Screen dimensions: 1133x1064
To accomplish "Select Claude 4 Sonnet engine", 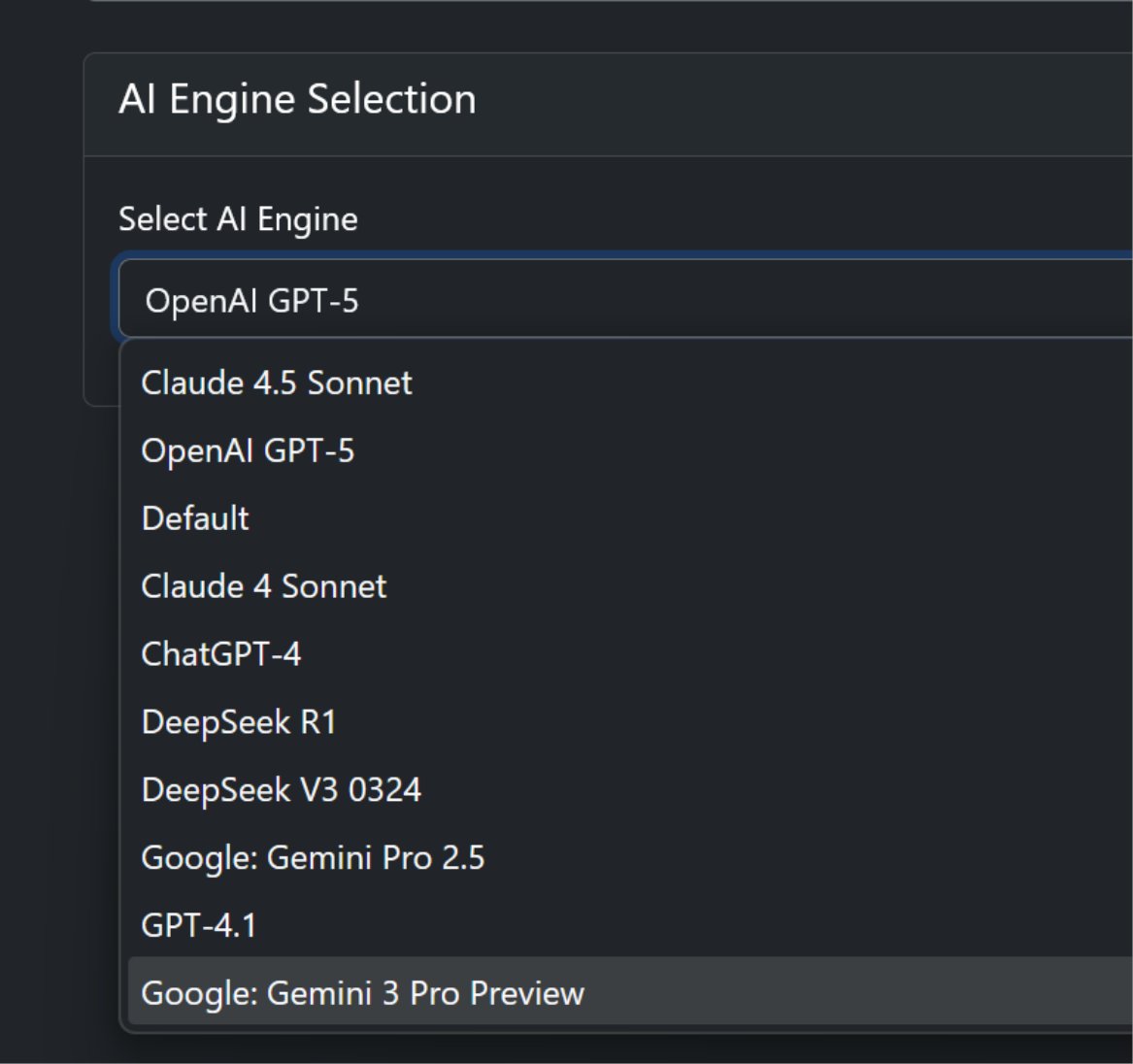I will [264, 586].
